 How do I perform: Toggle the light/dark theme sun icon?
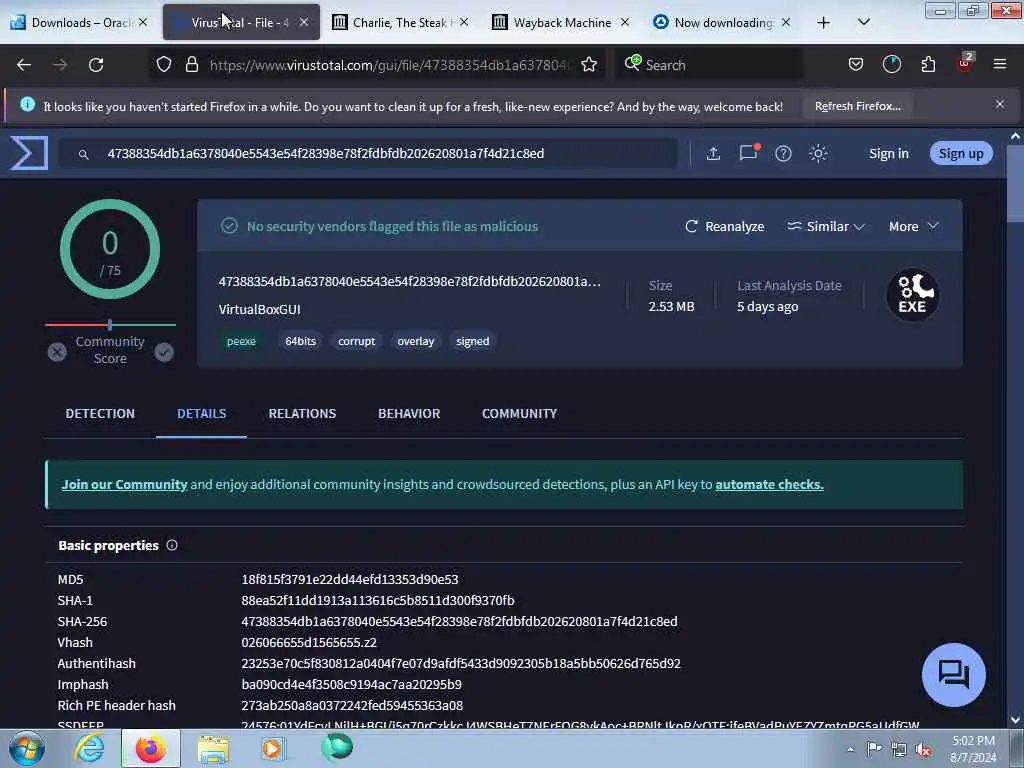coord(818,153)
